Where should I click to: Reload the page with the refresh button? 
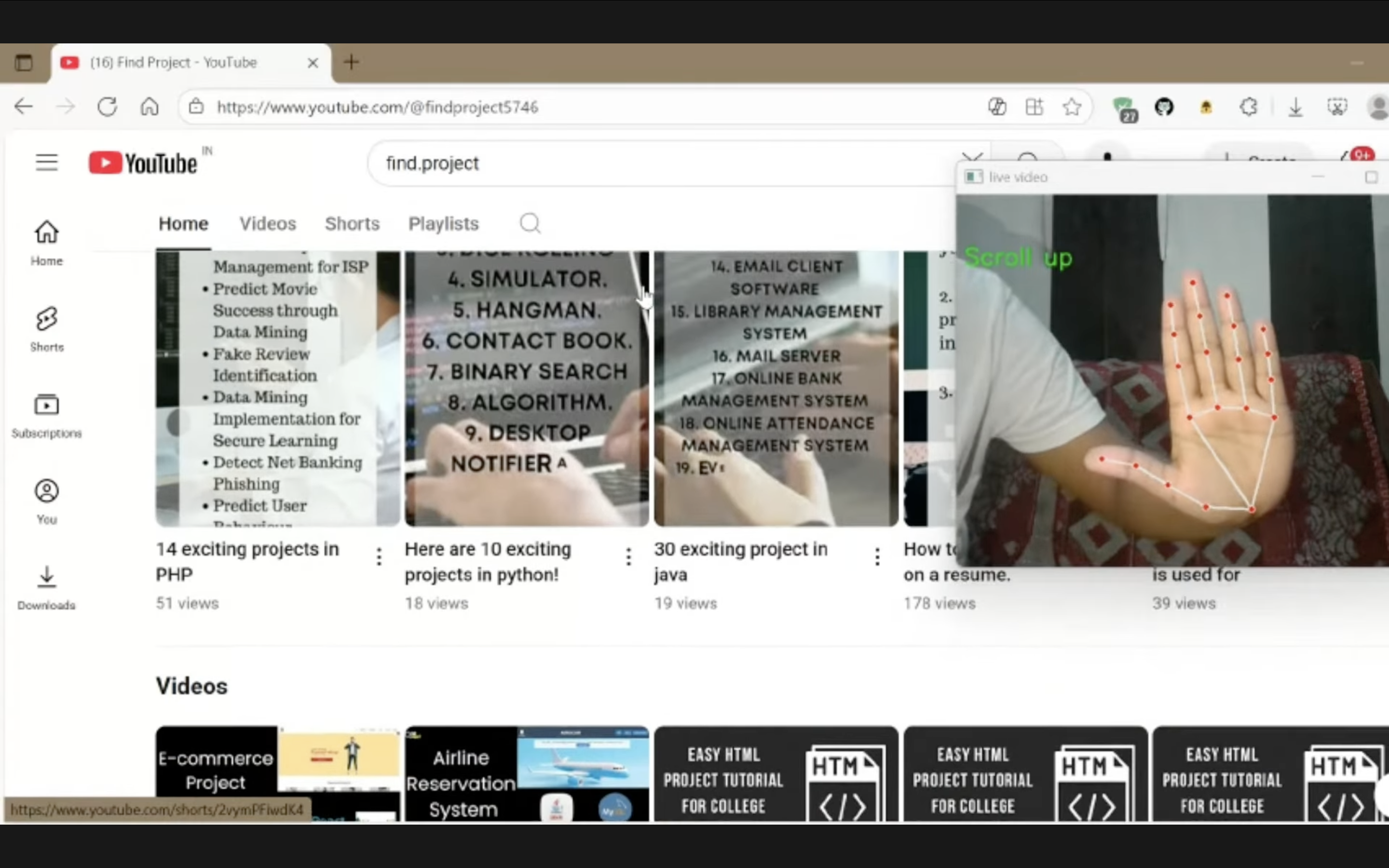click(107, 107)
